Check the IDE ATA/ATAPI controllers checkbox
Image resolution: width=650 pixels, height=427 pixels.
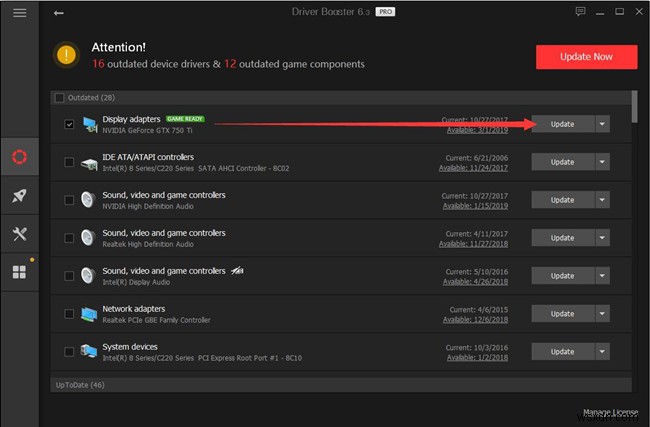69,162
